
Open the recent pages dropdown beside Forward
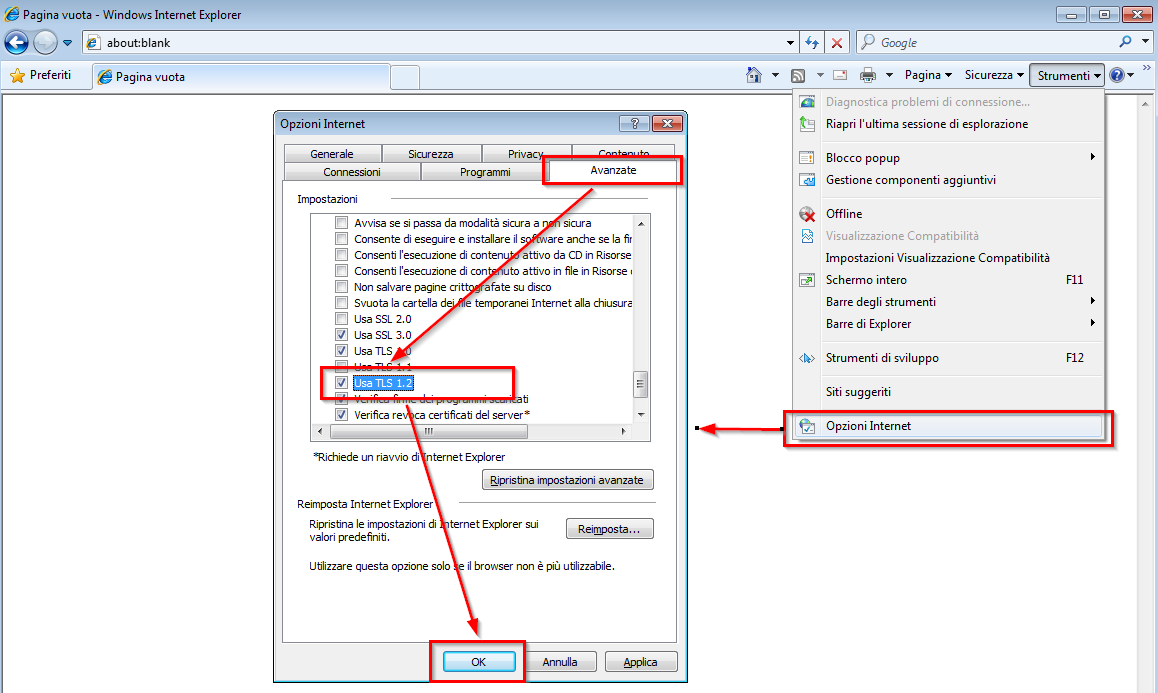(67, 43)
